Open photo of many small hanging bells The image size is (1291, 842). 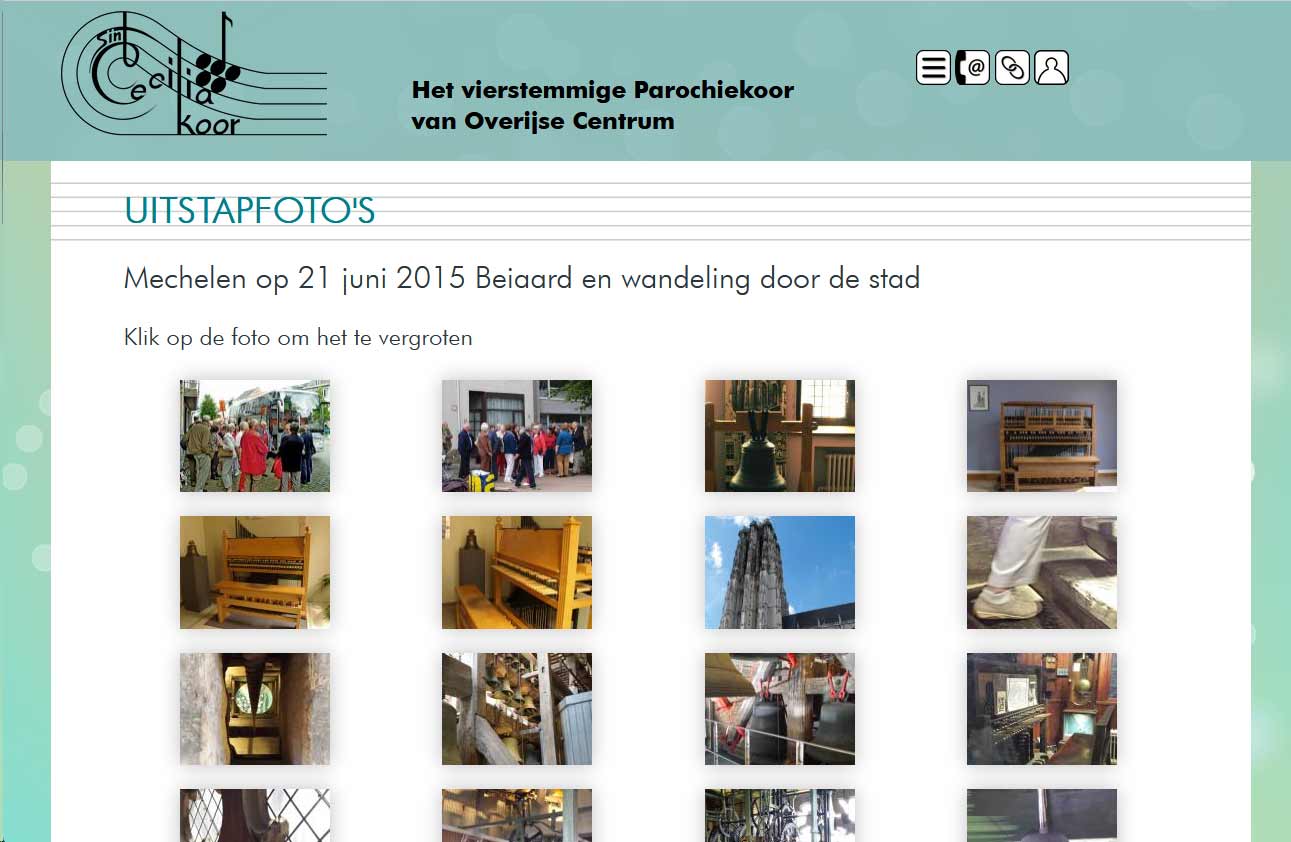click(517, 709)
